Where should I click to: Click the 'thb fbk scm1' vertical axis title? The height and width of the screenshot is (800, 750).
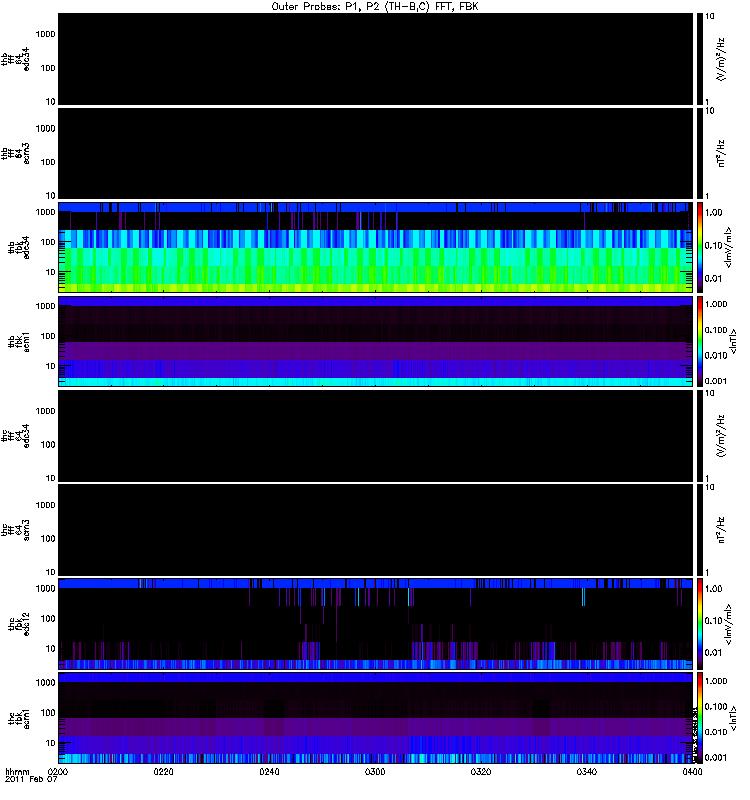tap(19, 341)
